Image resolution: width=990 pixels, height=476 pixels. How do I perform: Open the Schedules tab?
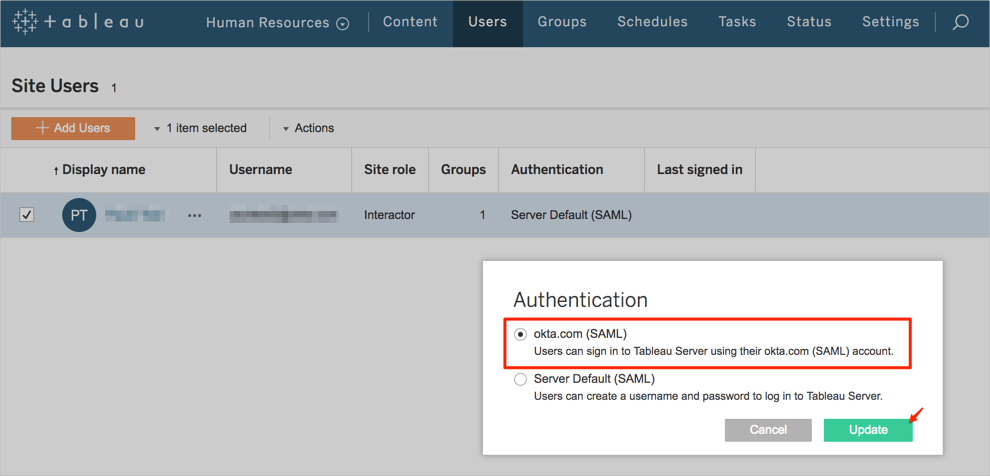(652, 22)
